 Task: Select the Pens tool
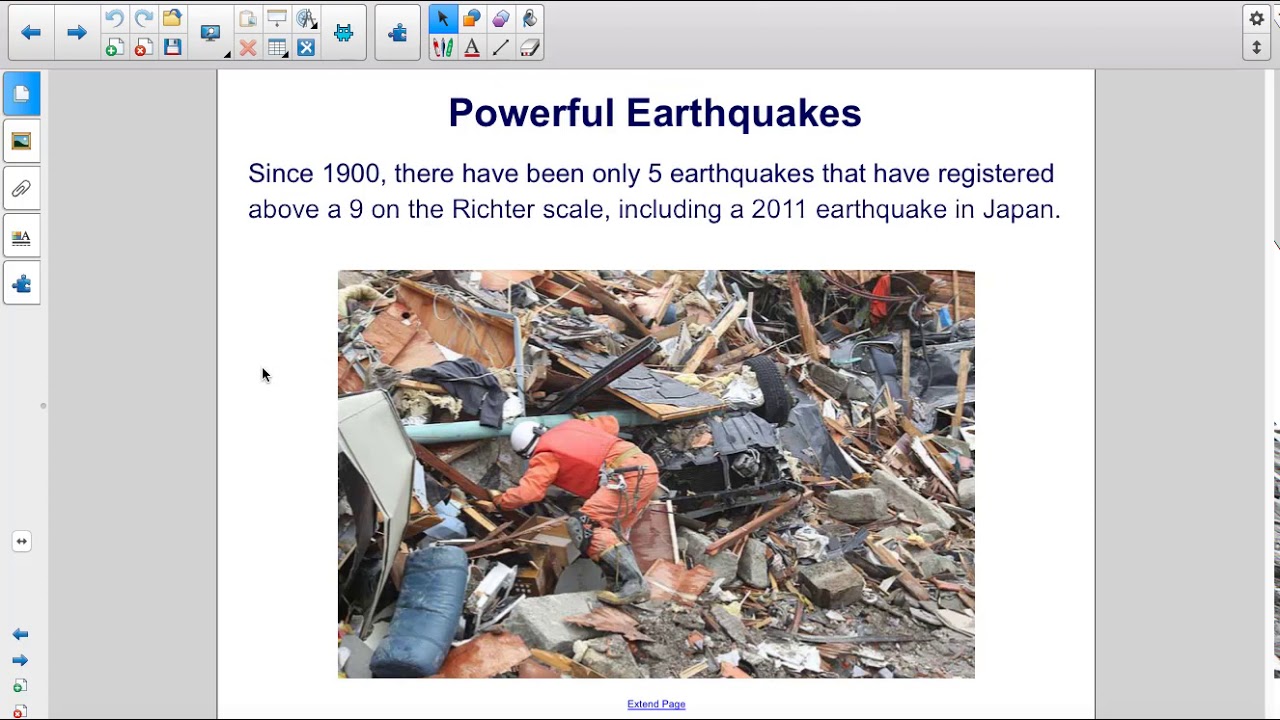point(443,47)
